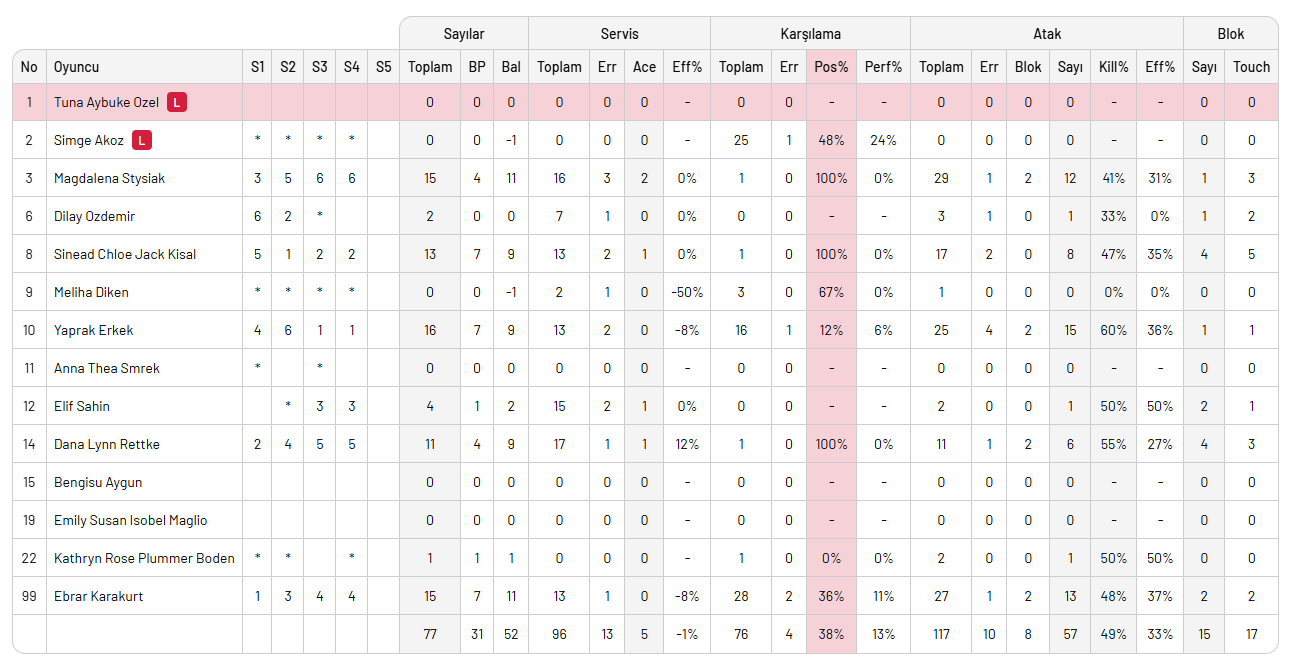Open player Magdalena Stysiak
Image resolution: width=1290 pixels, height=661 pixels.
point(109,178)
